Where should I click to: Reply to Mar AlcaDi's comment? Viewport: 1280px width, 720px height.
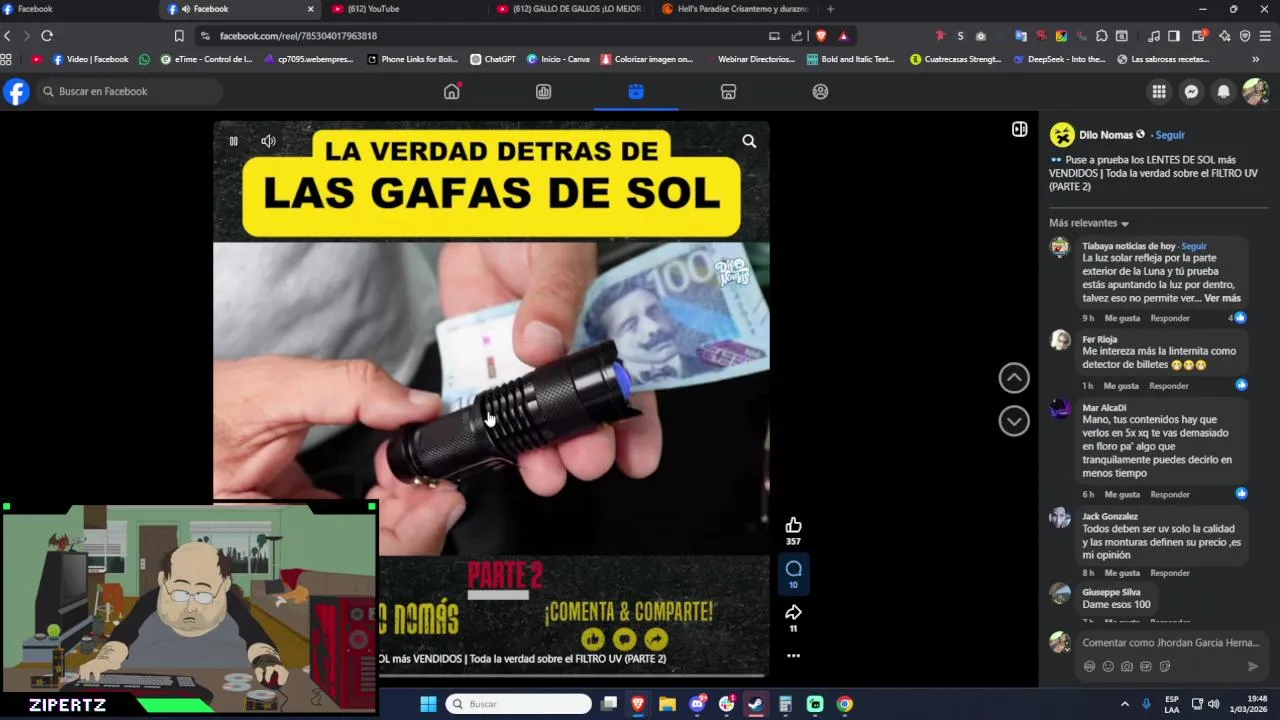point(1170,494)
